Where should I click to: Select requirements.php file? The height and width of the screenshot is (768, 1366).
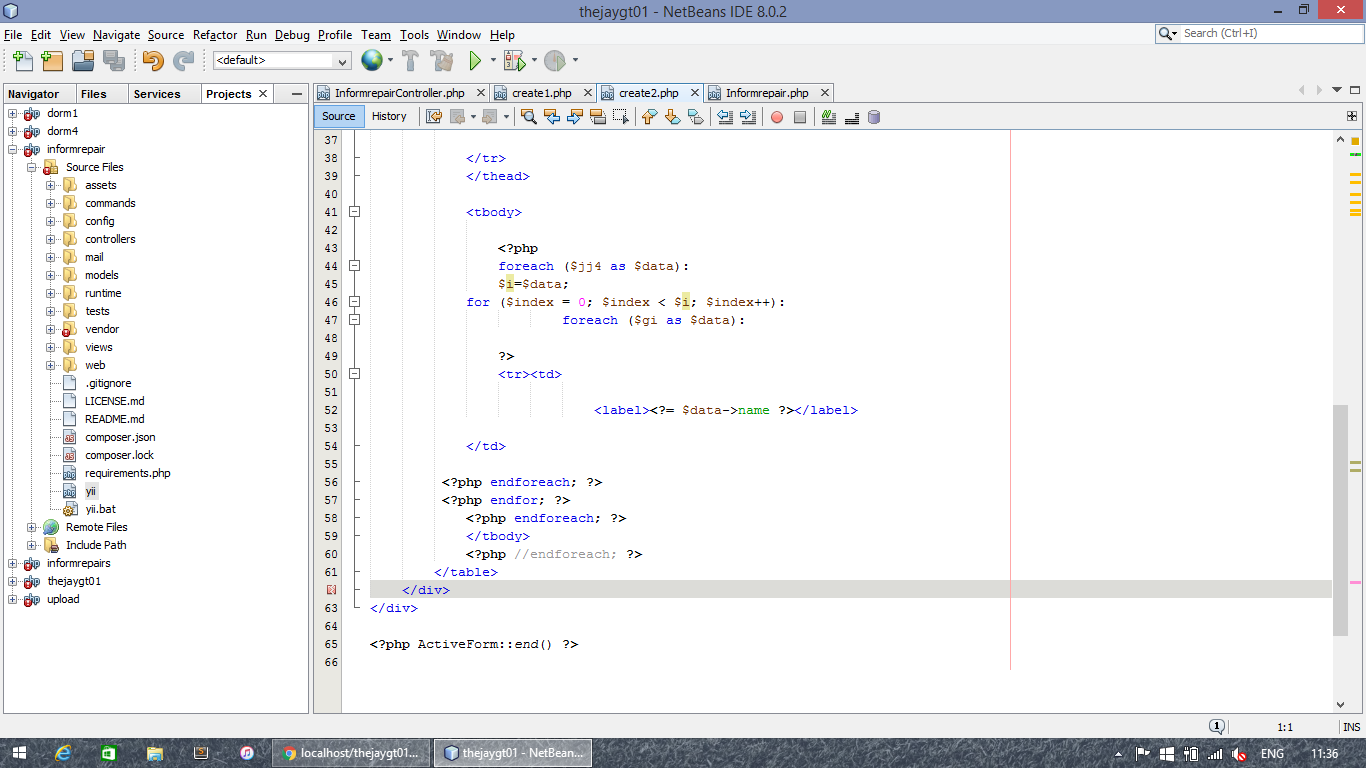tap(127, 473)
